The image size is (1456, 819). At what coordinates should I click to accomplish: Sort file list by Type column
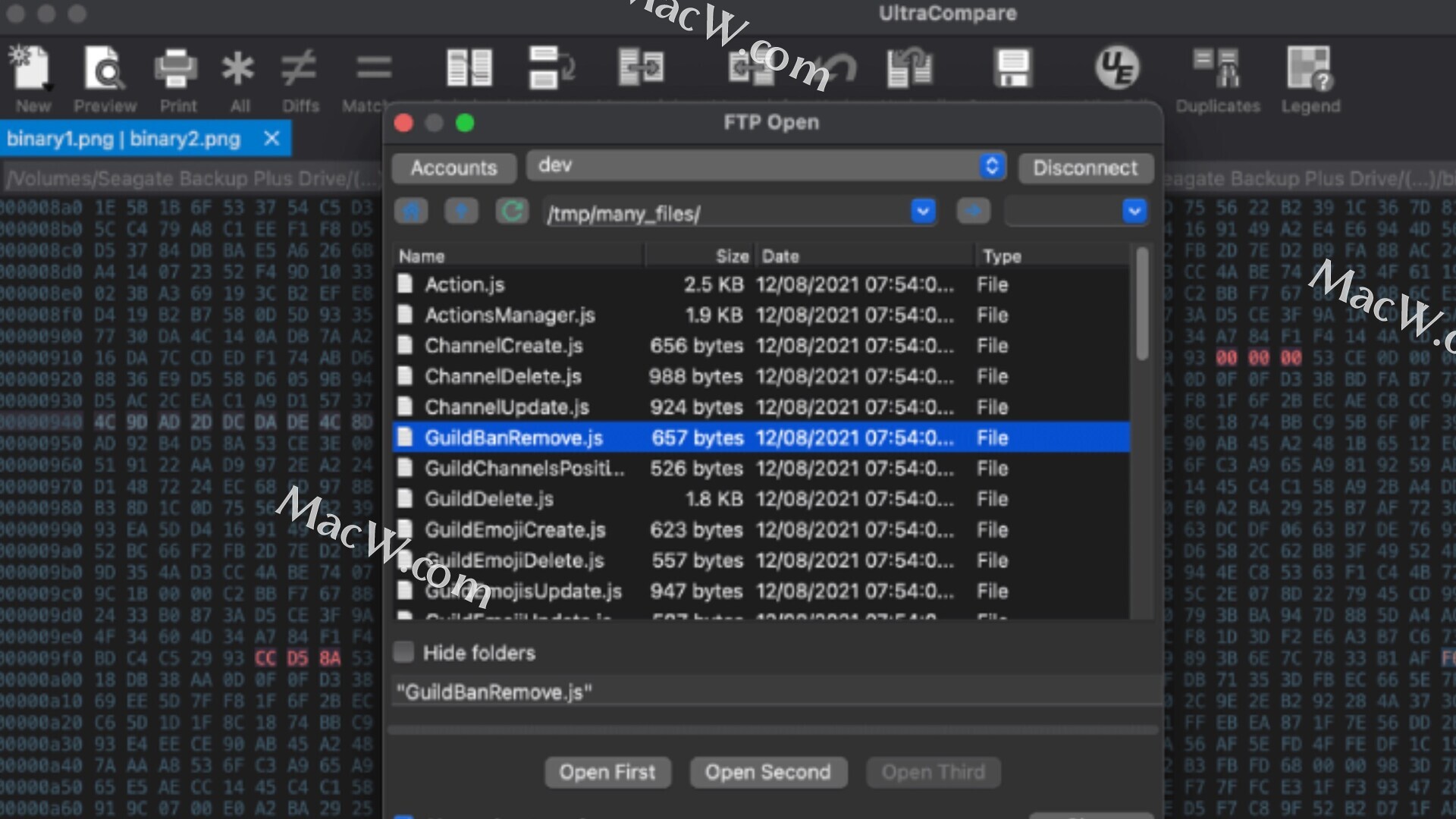coord(1052,256)
